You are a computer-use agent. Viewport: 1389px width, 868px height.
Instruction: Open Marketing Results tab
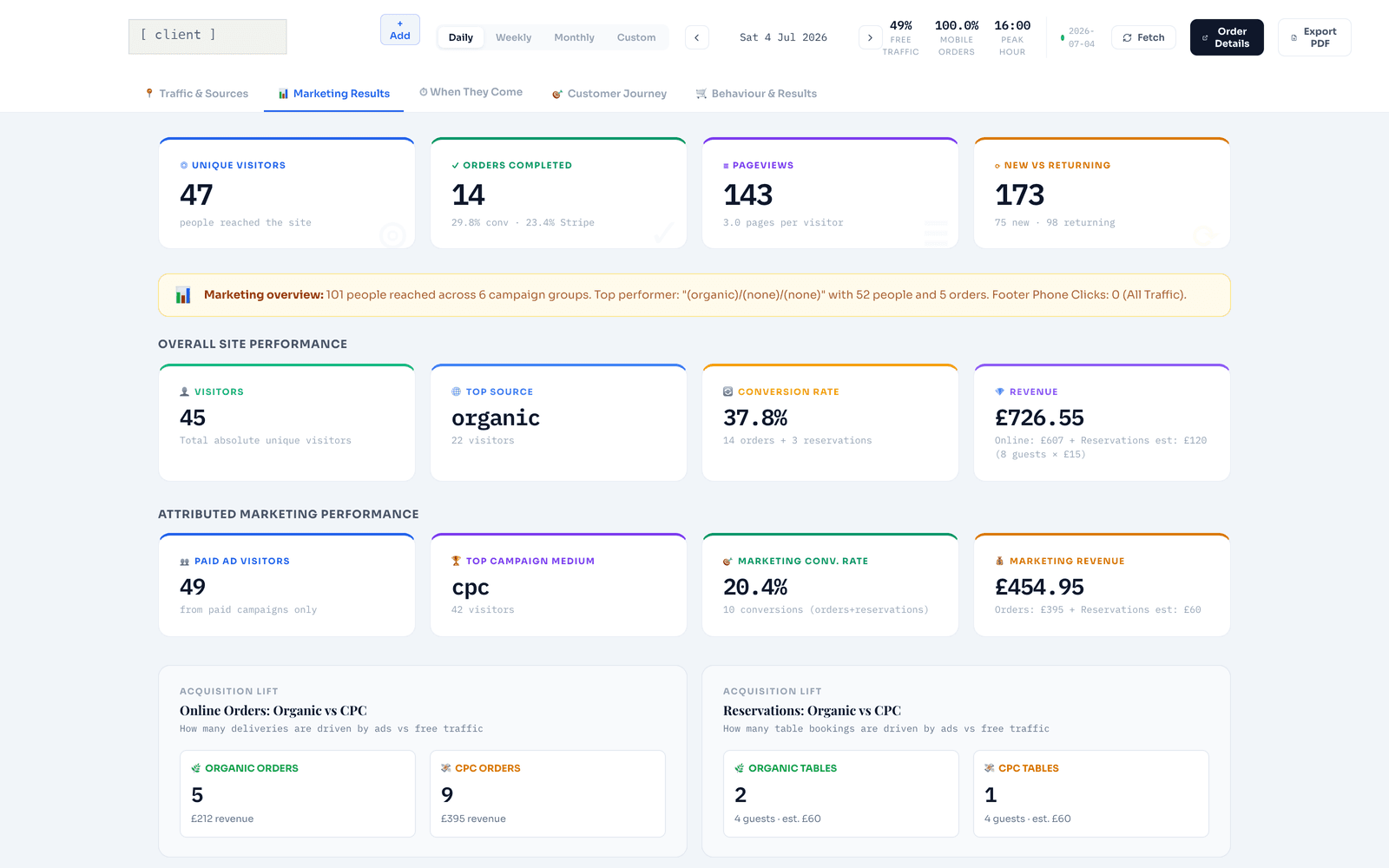(334, 94)
